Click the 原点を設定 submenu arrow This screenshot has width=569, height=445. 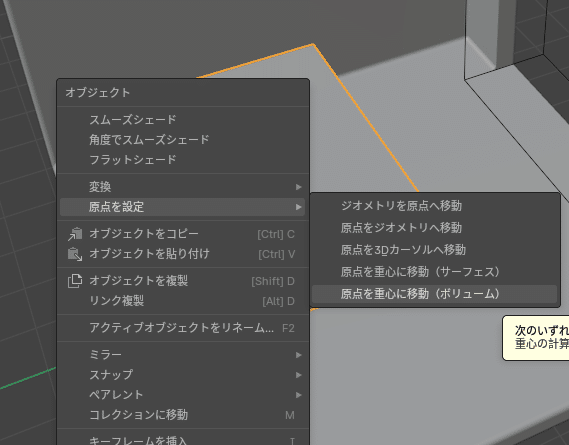click(299, 207)
